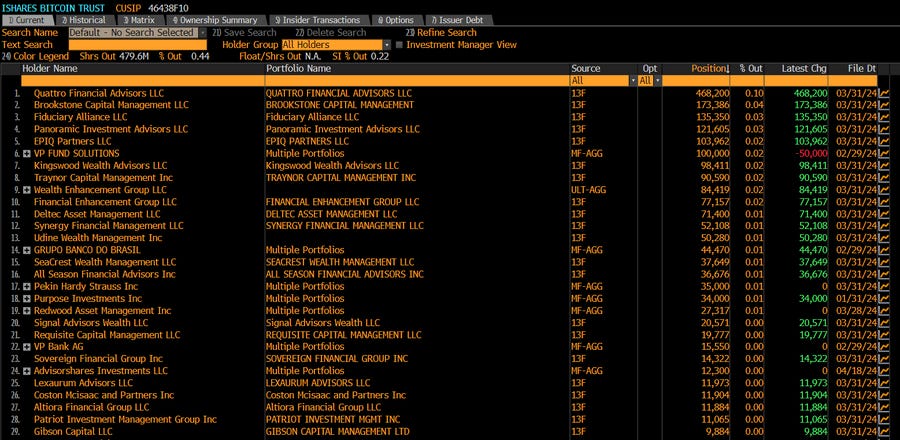Open chart icon for Traynor Capital Management row
The width and height of the screenshot is (900, 440).
(884, 177)
